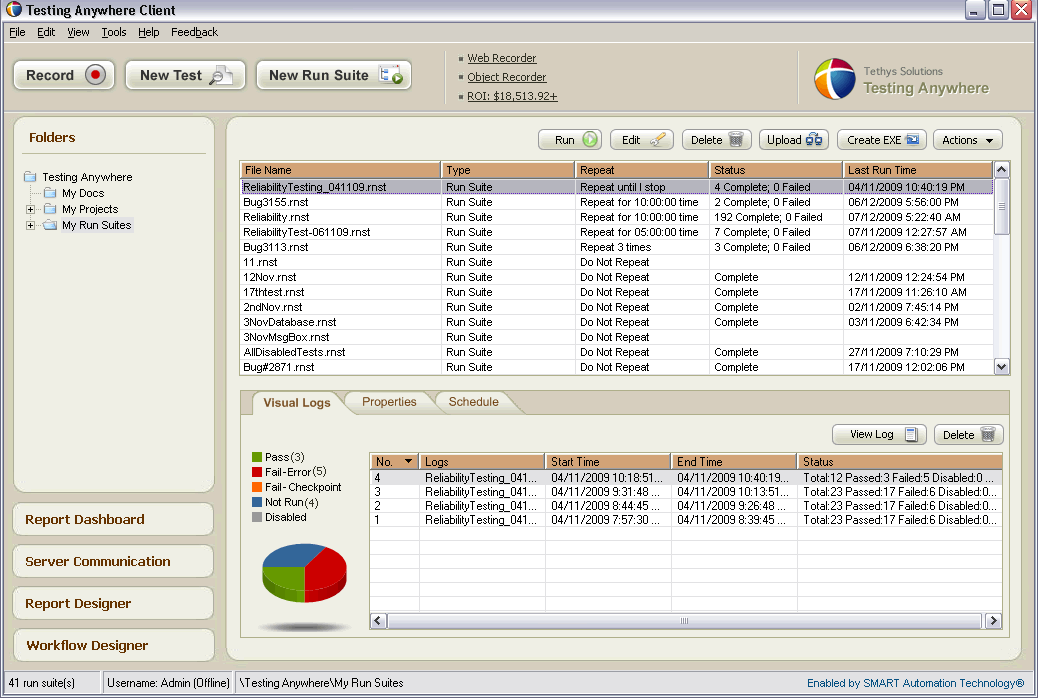Expand the My Run Suites folder node
This screenshot has height=698, width=1038.
point(31,225)
